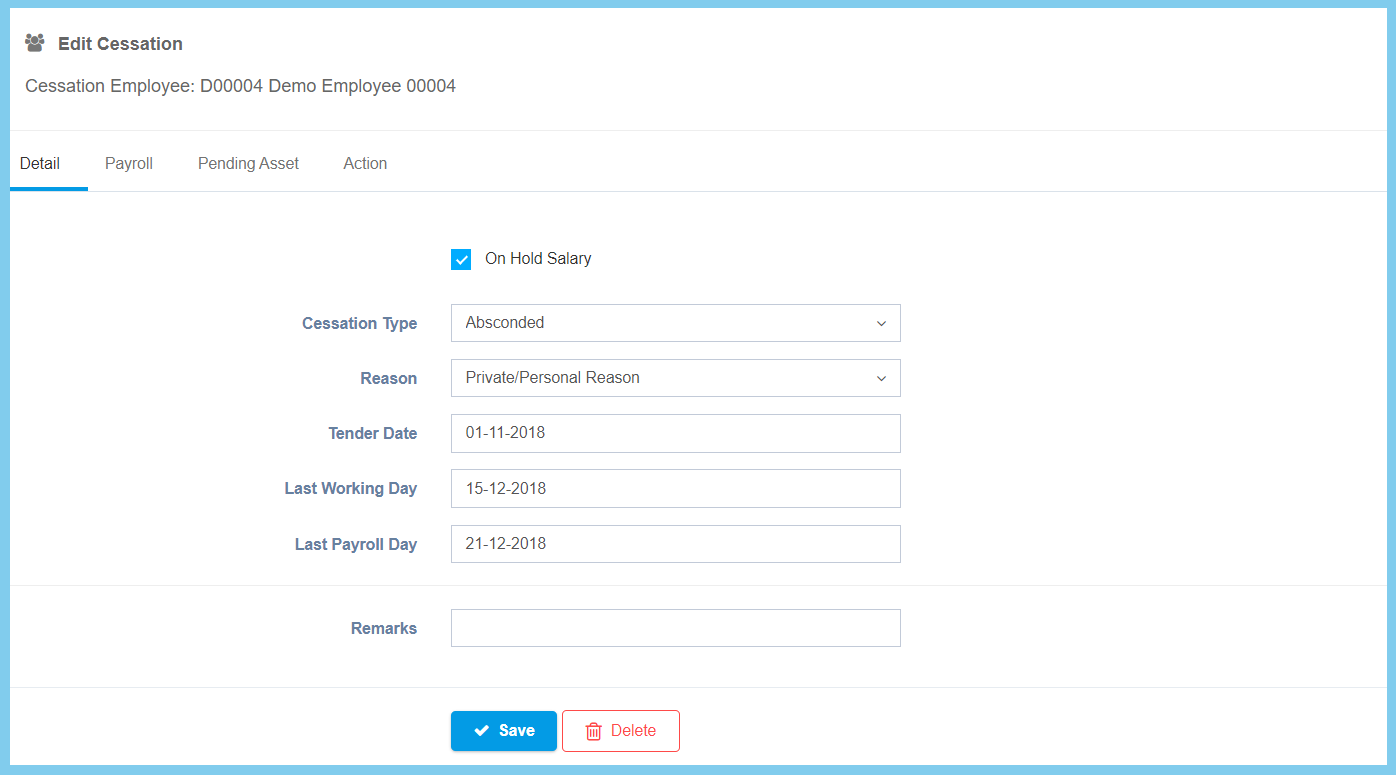Select the Detail tab
1396x775 pixels.
pyautogui.click(x=40, y=163)
